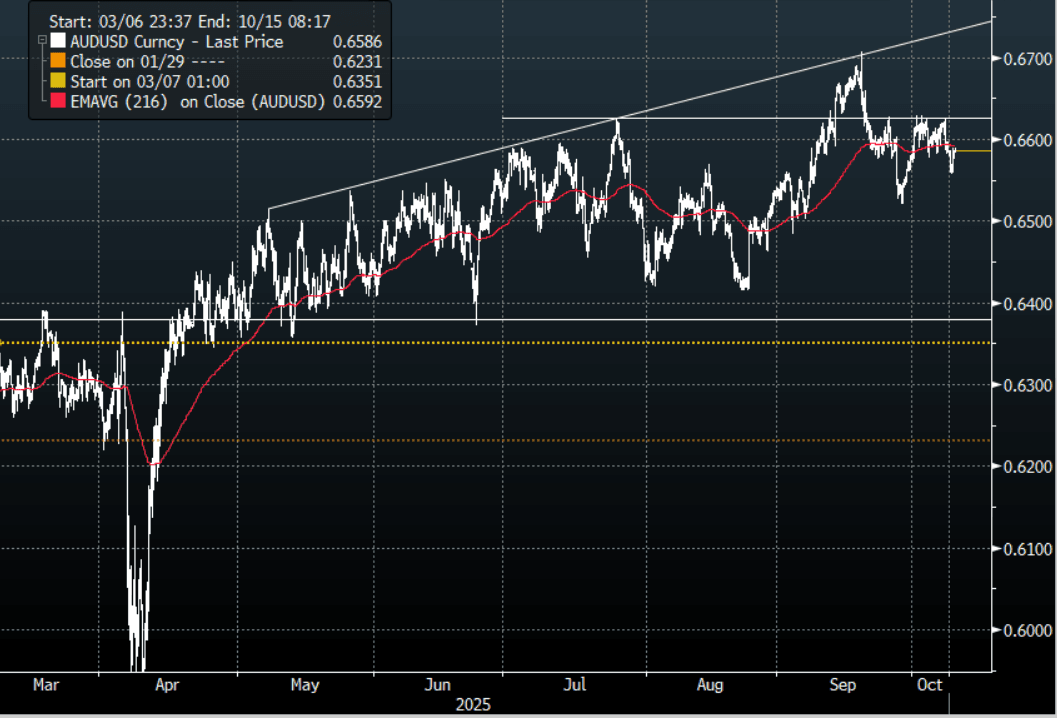Click the Apr label on the time axis
The height and width of the screenshot is (718, 1057).
click(168, 685)
